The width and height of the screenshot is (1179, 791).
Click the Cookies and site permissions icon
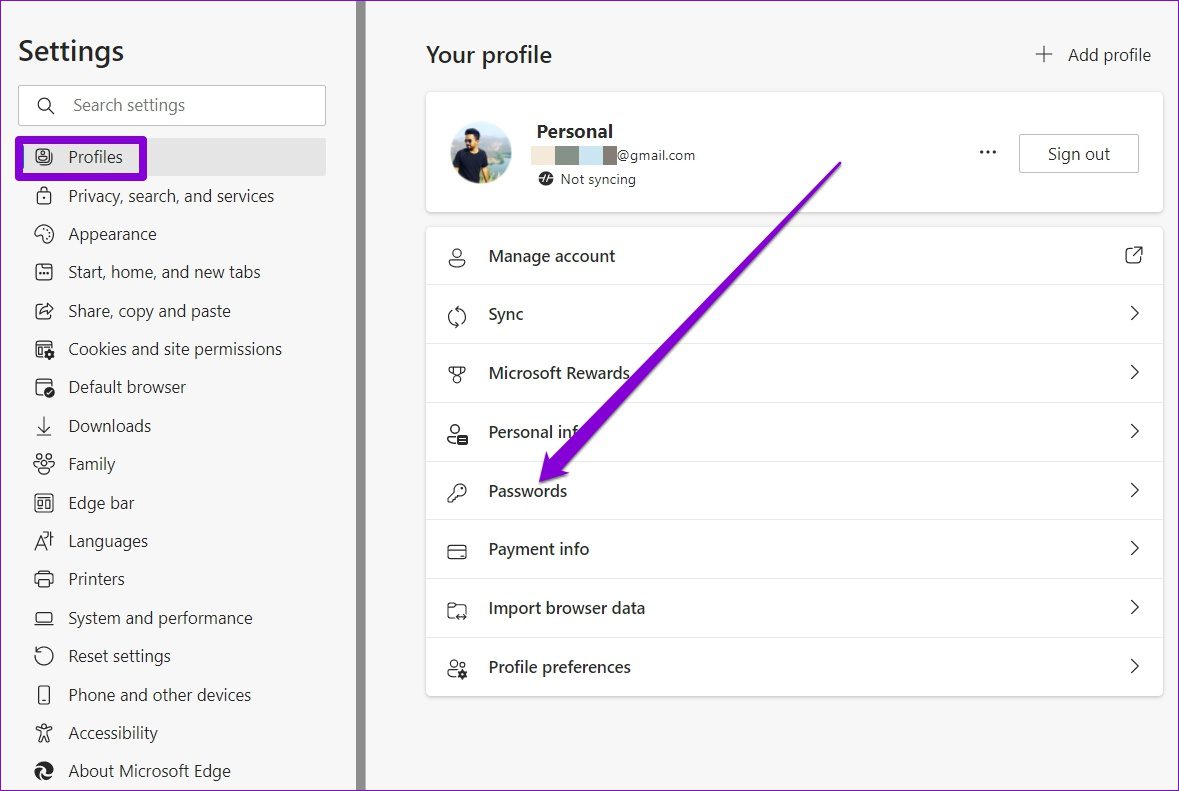[44, 349]
